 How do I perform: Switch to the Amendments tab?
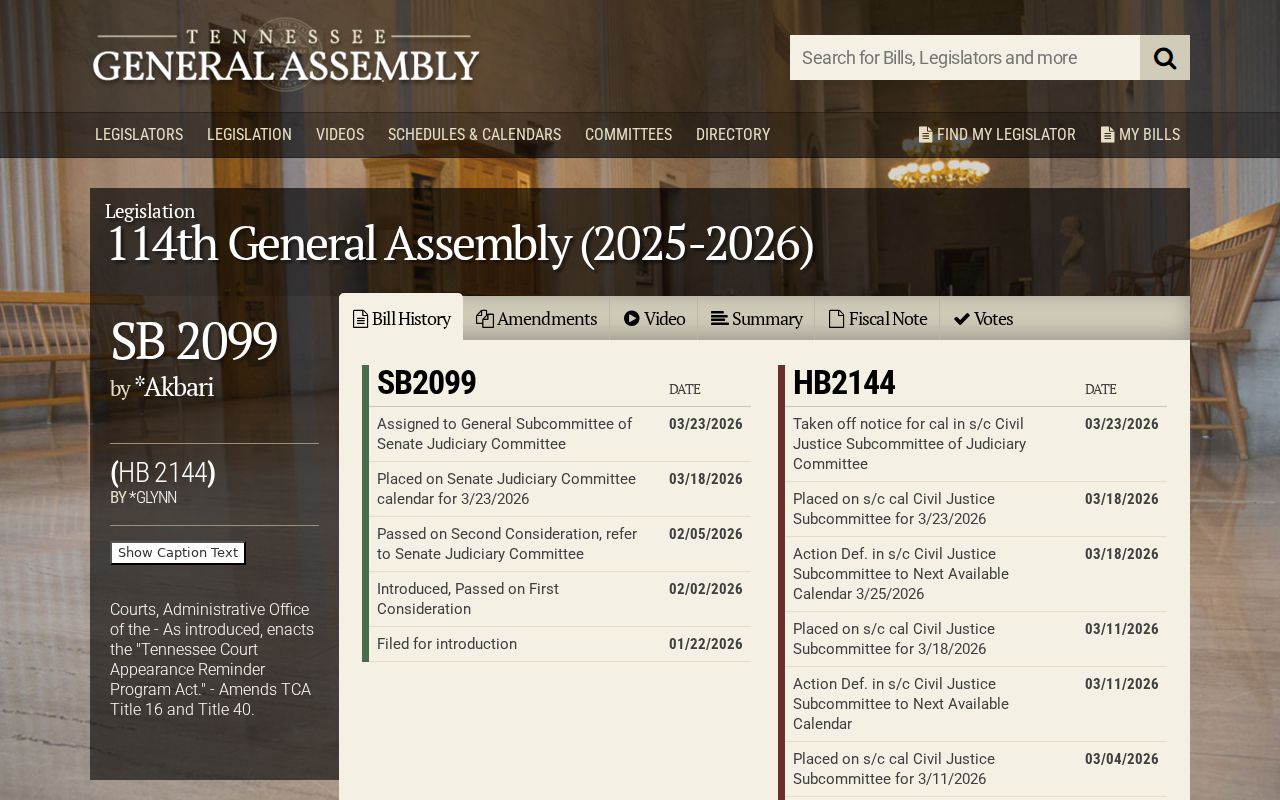[x=536, y=318]
